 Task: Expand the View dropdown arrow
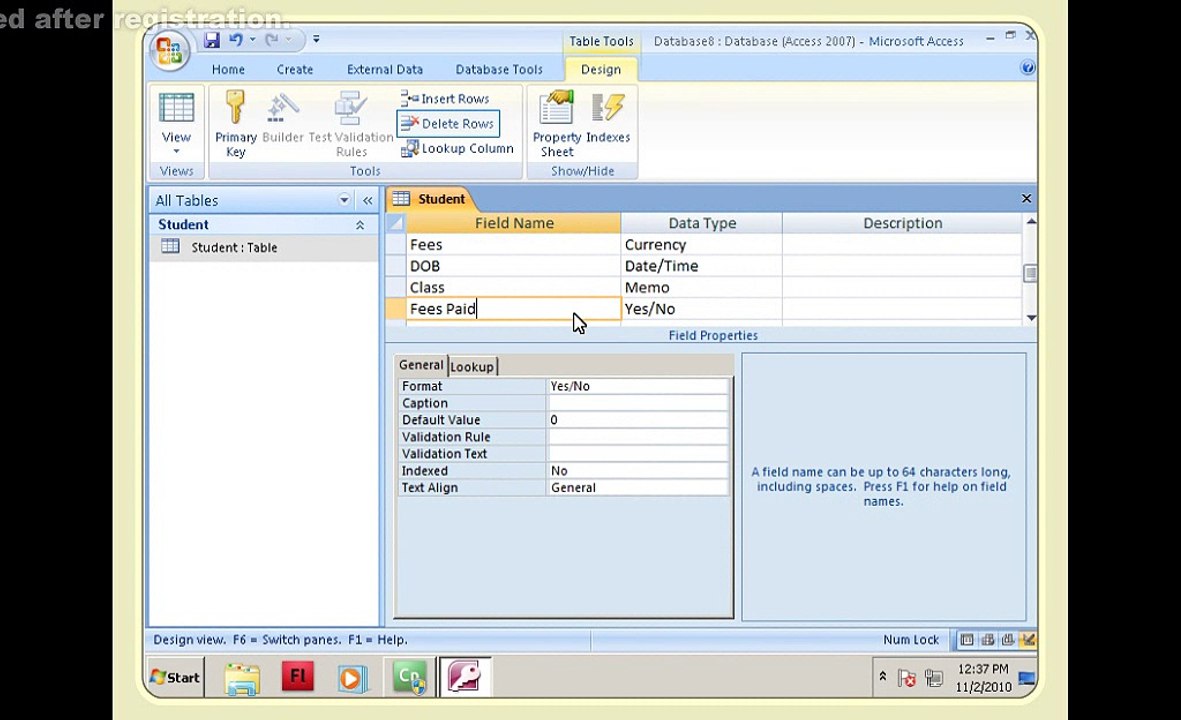click(176, 151)
